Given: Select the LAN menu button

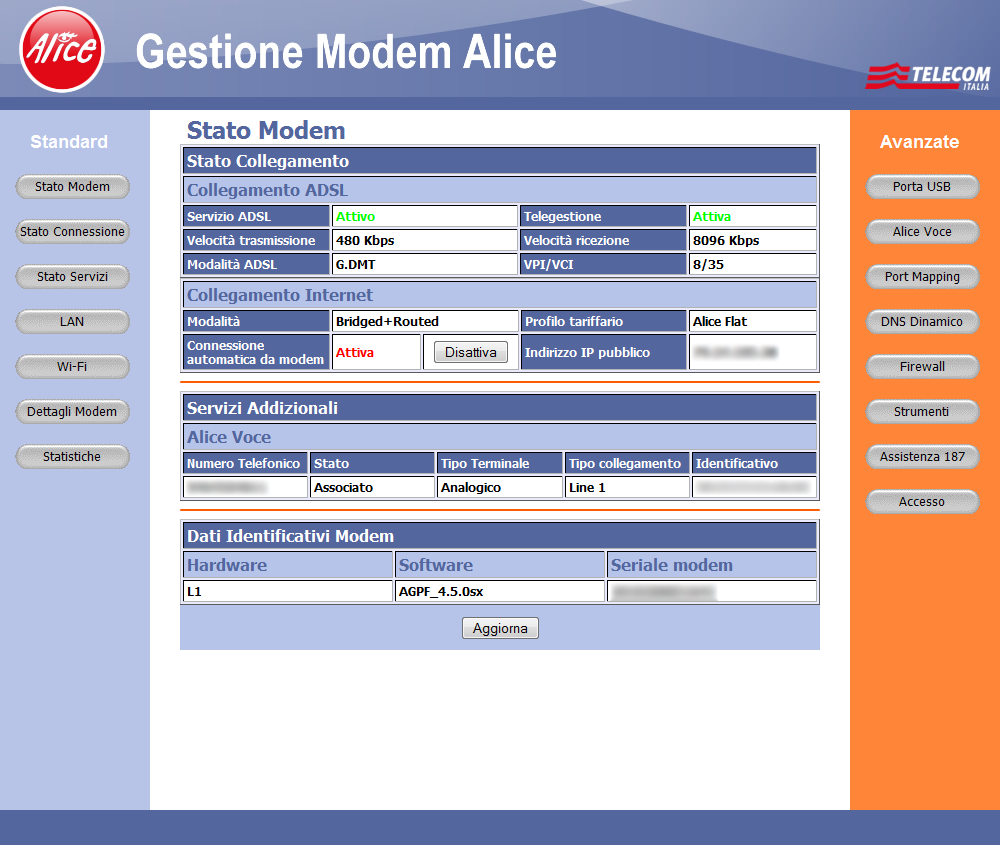Looking at the screenshot, I should (x=72, y=322).
